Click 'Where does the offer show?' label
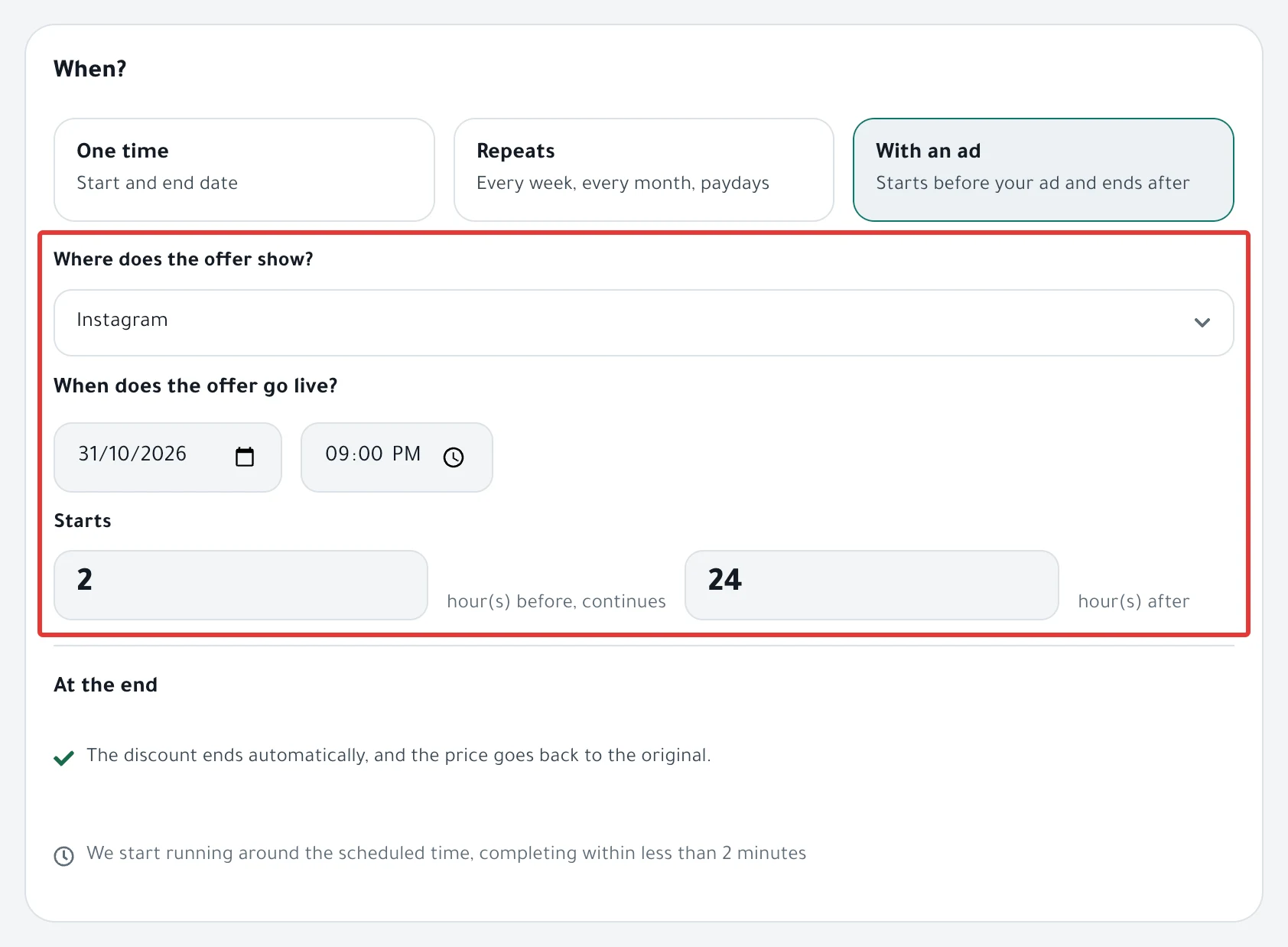This screenshot has width=1288, height=947. click(184, 259)
